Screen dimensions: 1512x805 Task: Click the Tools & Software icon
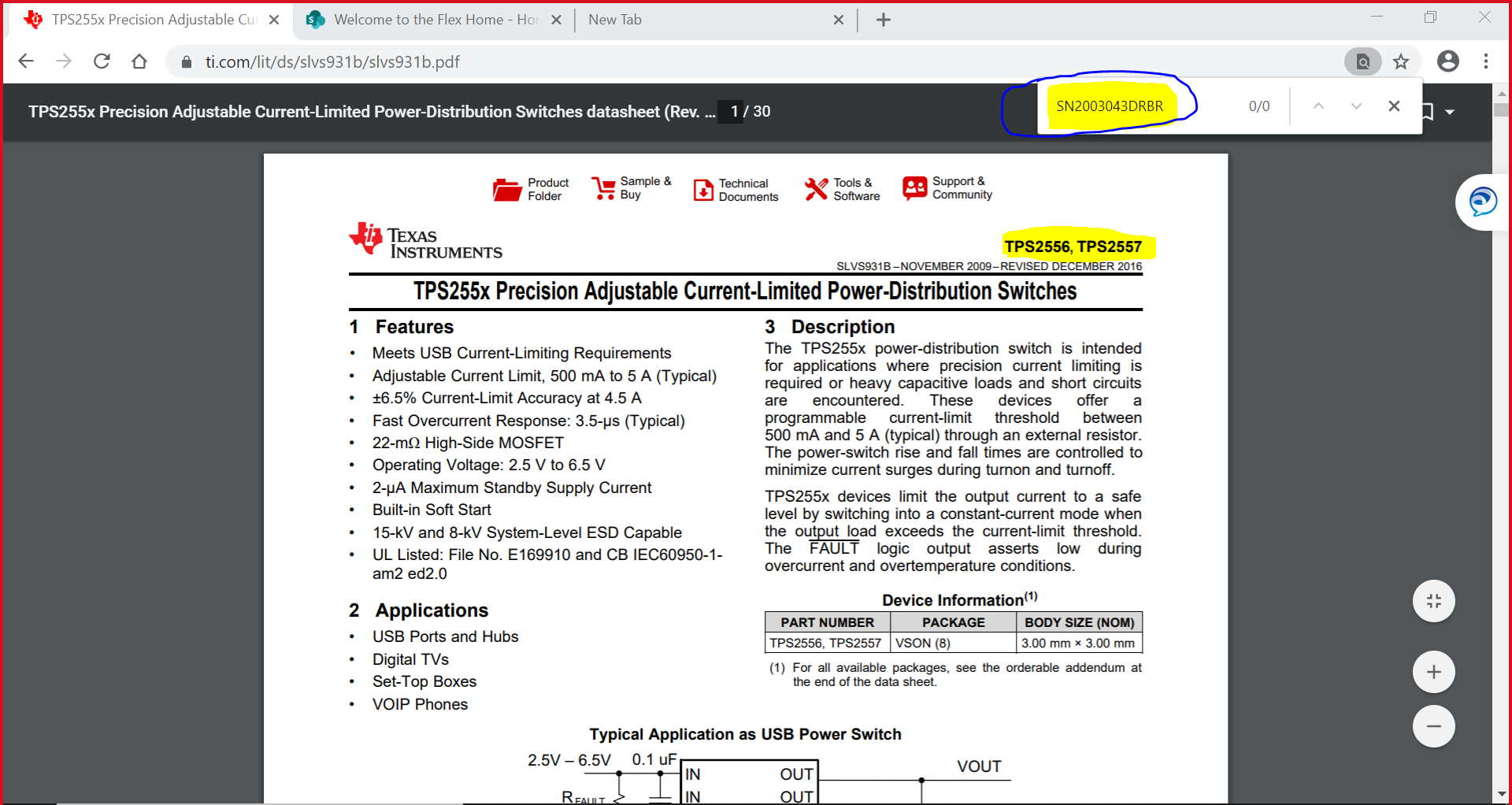pos(816,189)
